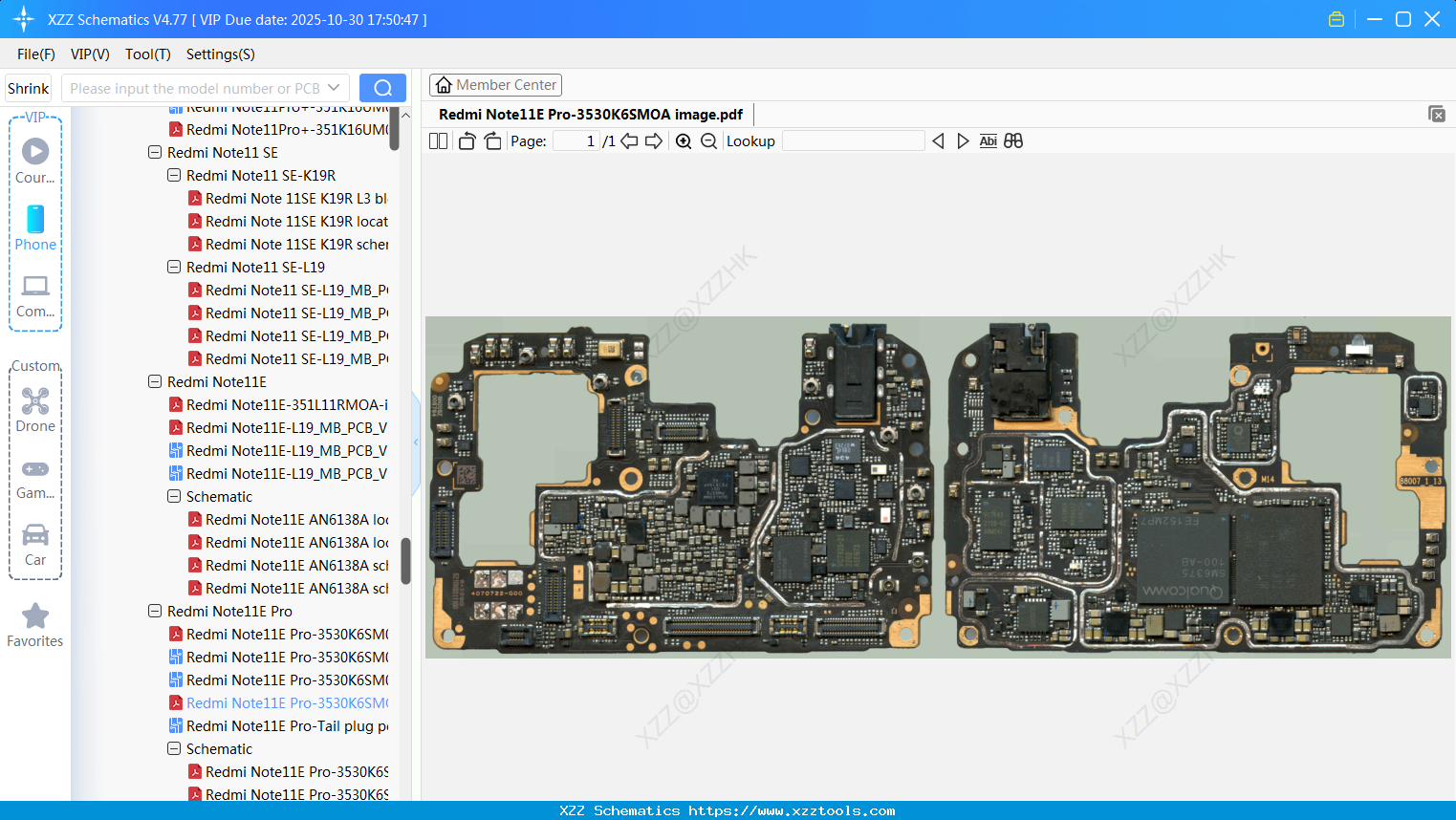Zoom in on the PDF image
Image resolution: width=1456 pixels, height=820 pixels.
click(683, 140)
